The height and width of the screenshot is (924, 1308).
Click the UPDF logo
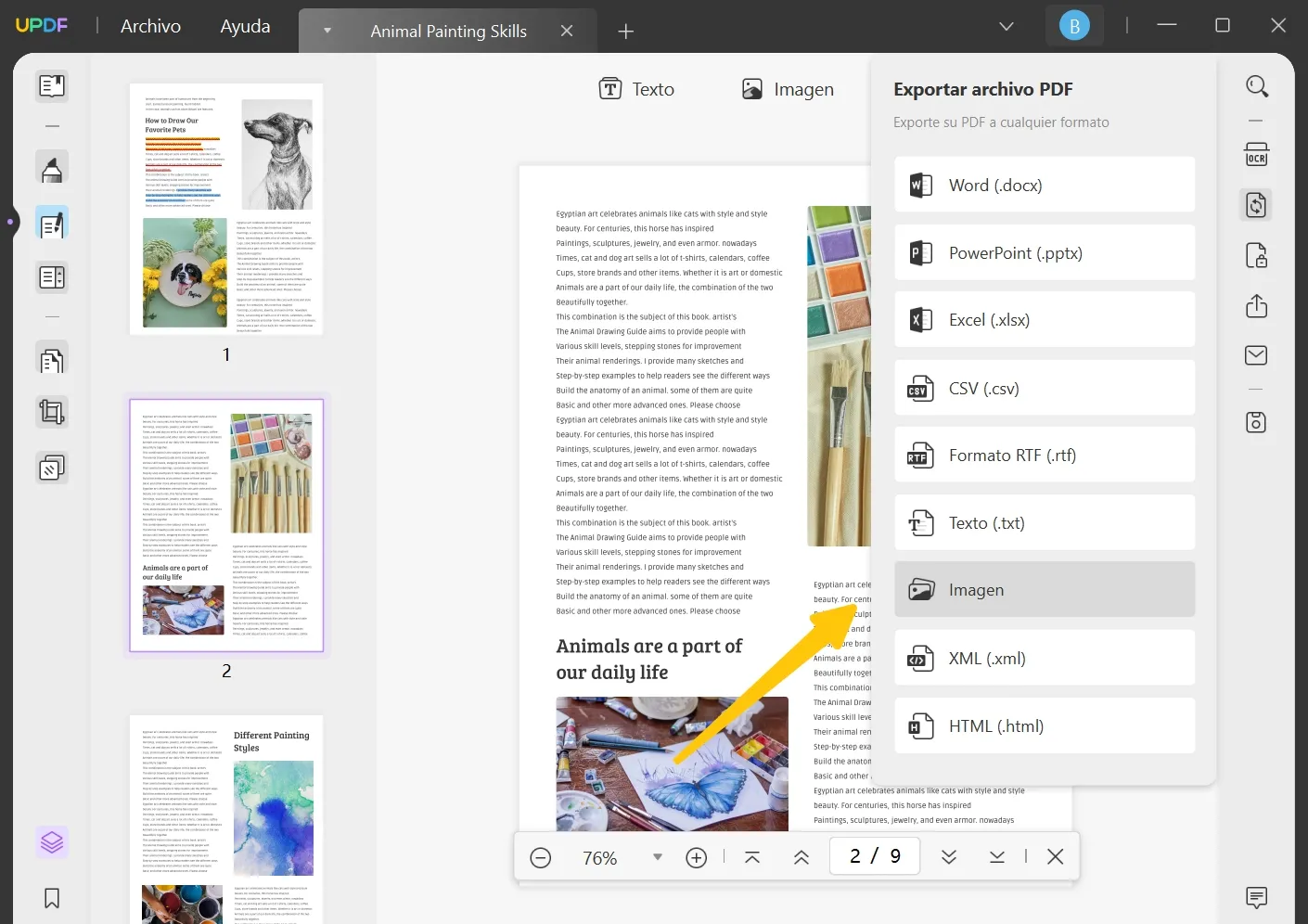(x=42, y=25)
